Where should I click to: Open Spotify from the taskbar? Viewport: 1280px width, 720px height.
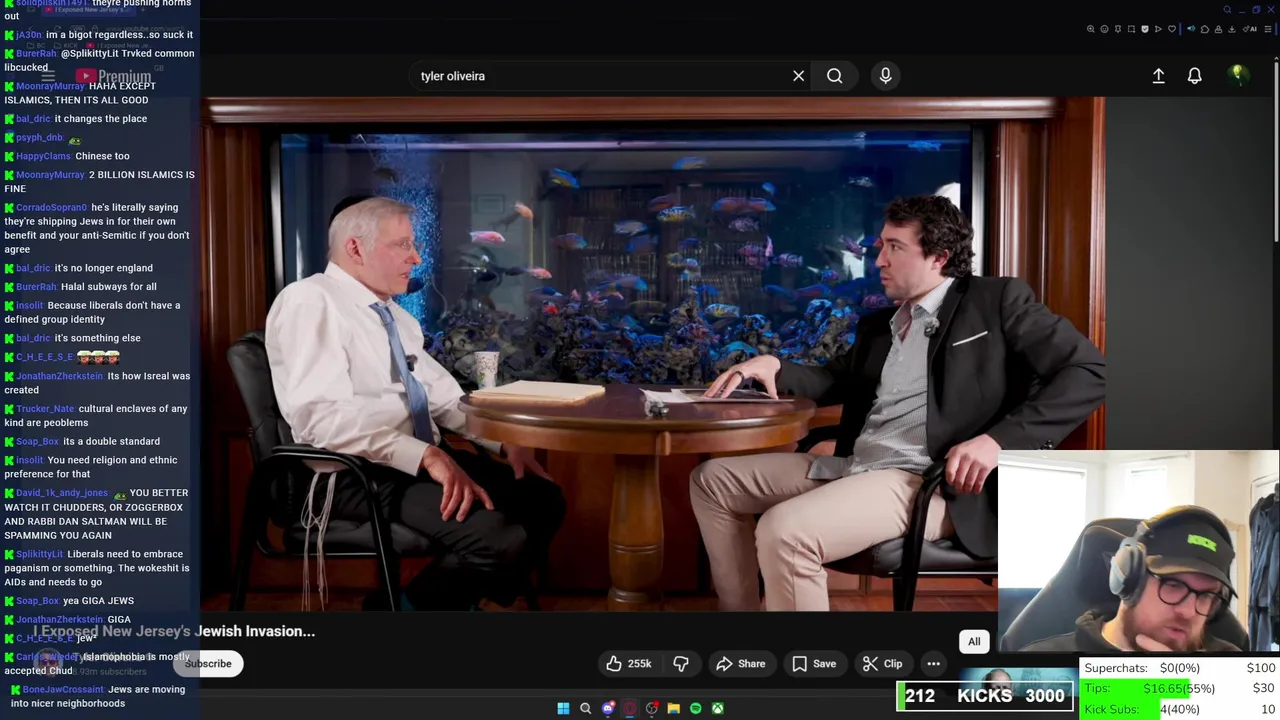(696, 708)
